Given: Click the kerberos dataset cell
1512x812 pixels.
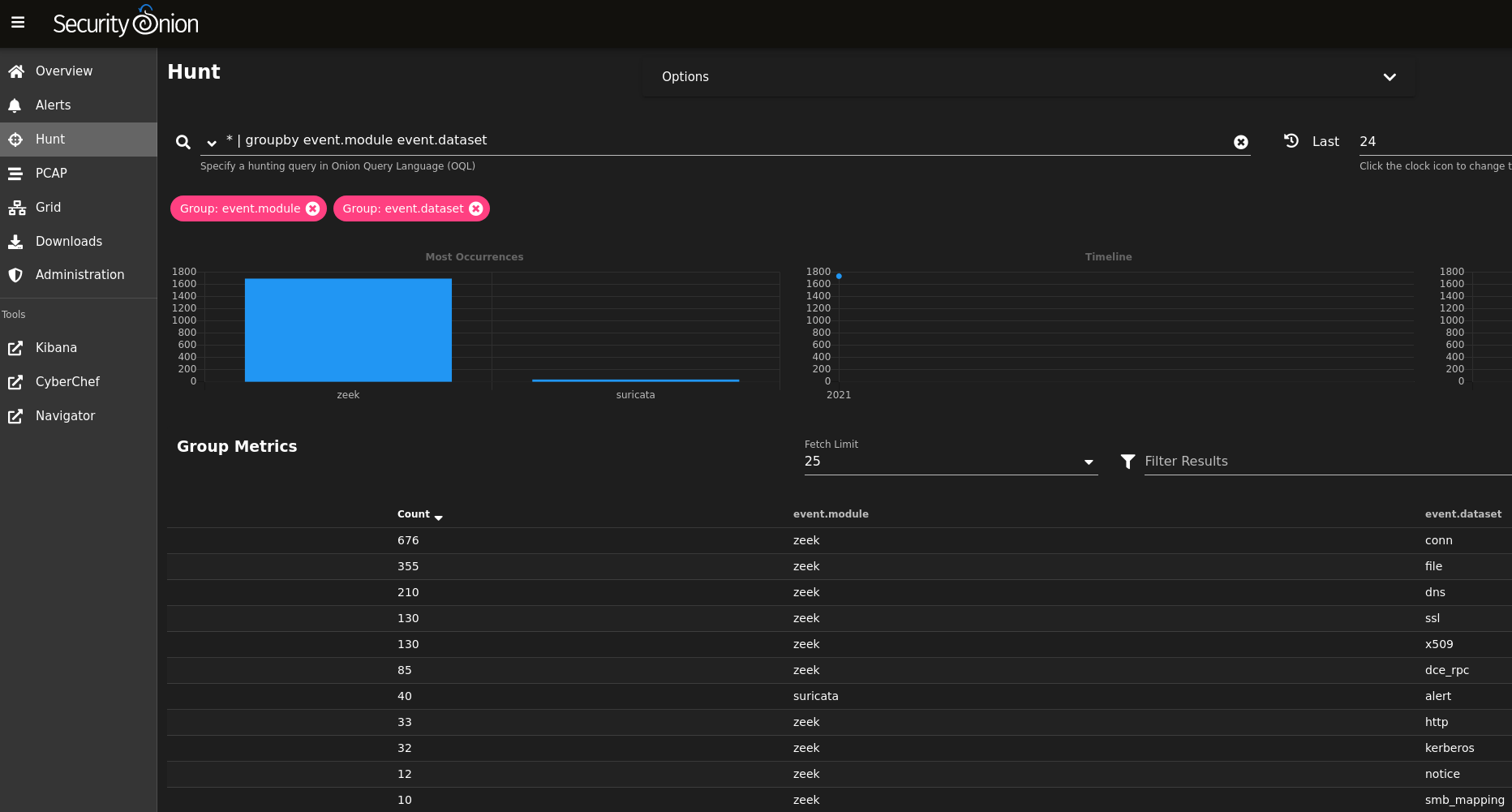Looking at the screenshot, I should [x=1450, y=748].
